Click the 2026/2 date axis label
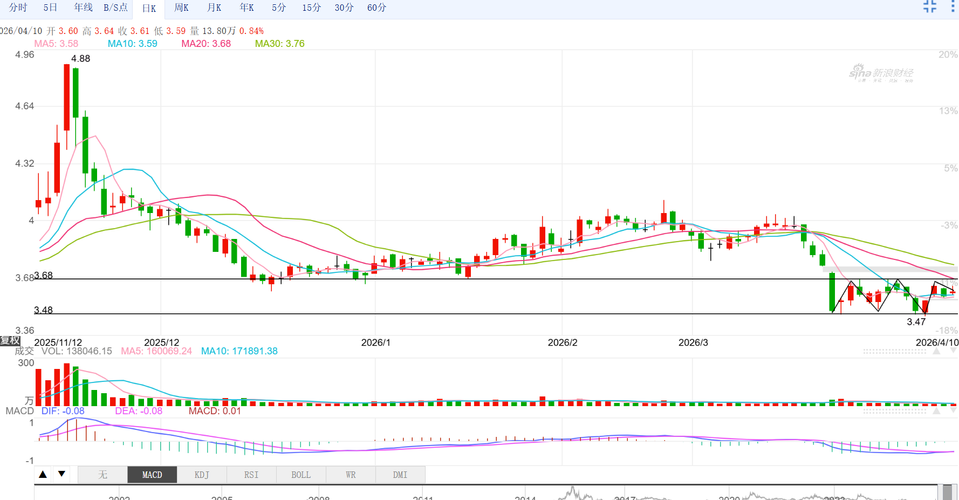Screen dimensions: 959x500 (x=563, y=342)
